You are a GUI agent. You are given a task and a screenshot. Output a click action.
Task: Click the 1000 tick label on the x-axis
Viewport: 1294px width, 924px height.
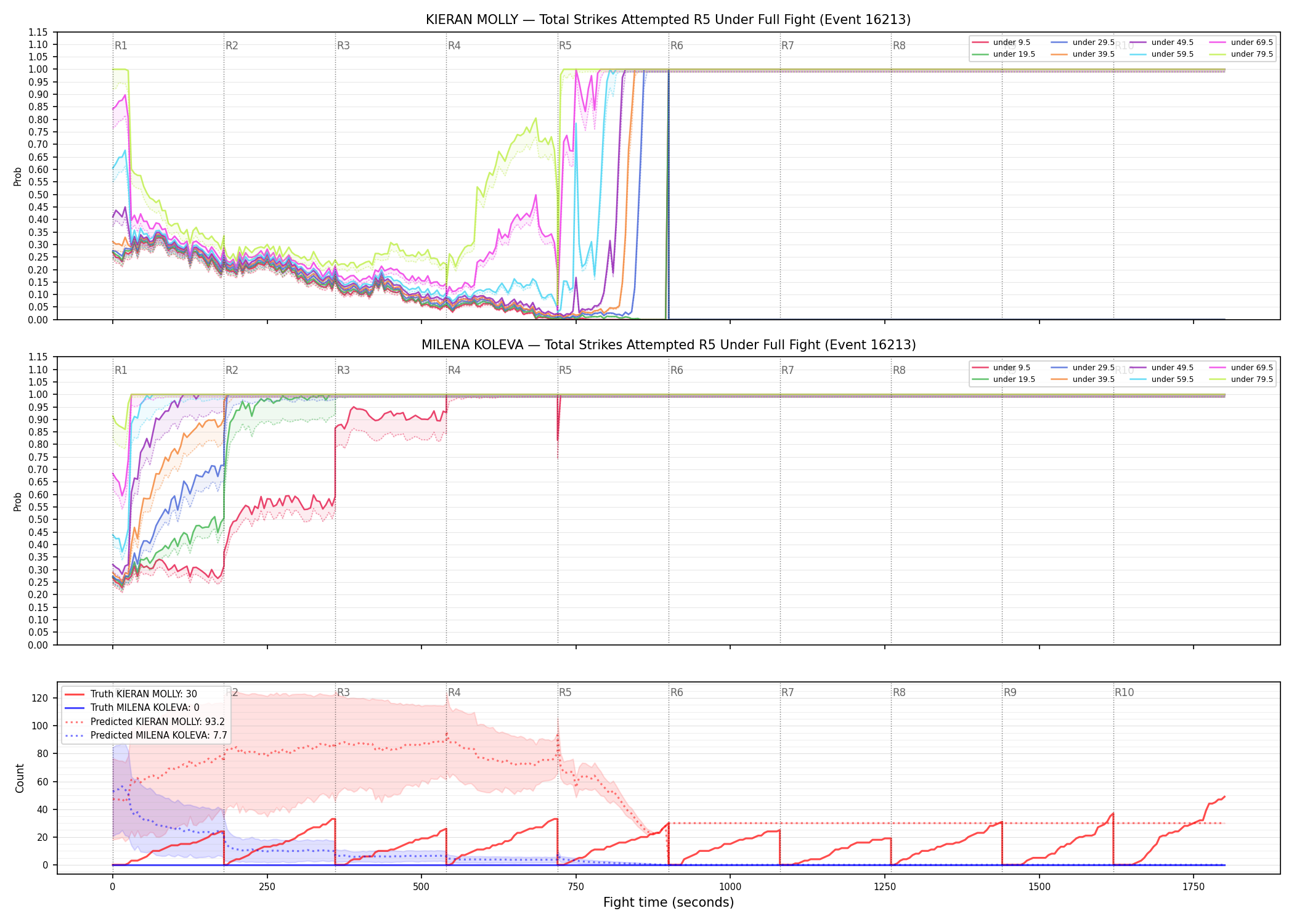tap(730, 887)
